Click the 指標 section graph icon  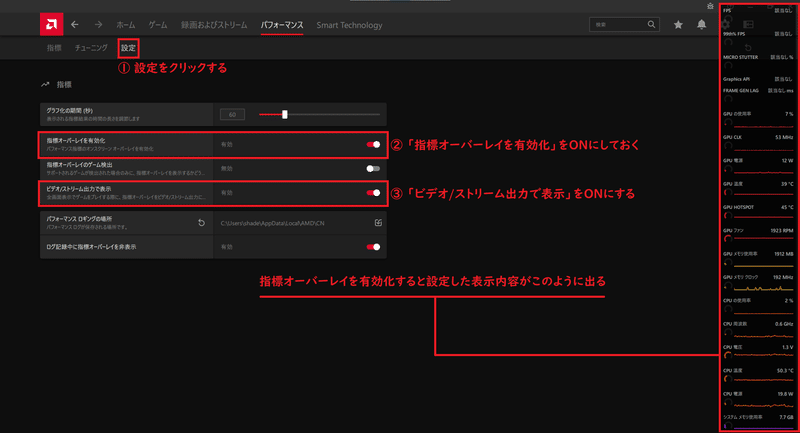coord(45,85)
